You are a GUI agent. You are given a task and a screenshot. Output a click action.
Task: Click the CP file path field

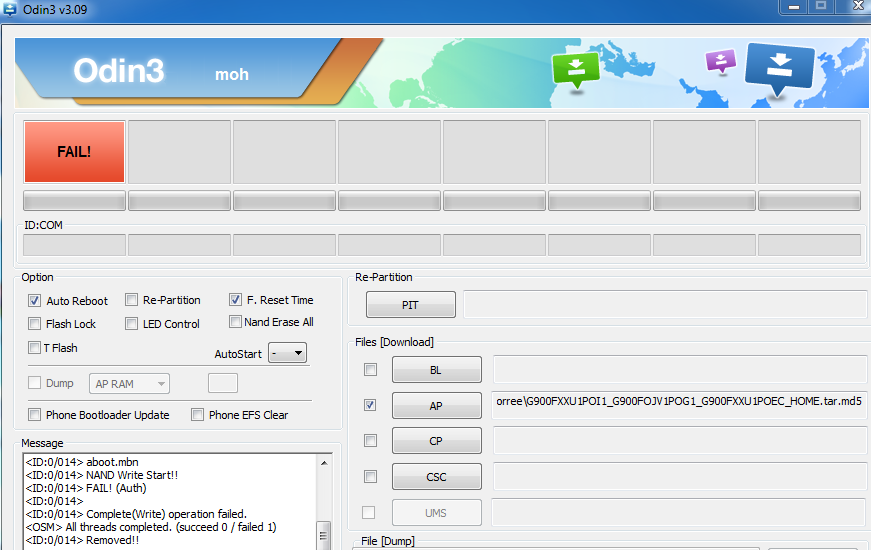point(679,441)
